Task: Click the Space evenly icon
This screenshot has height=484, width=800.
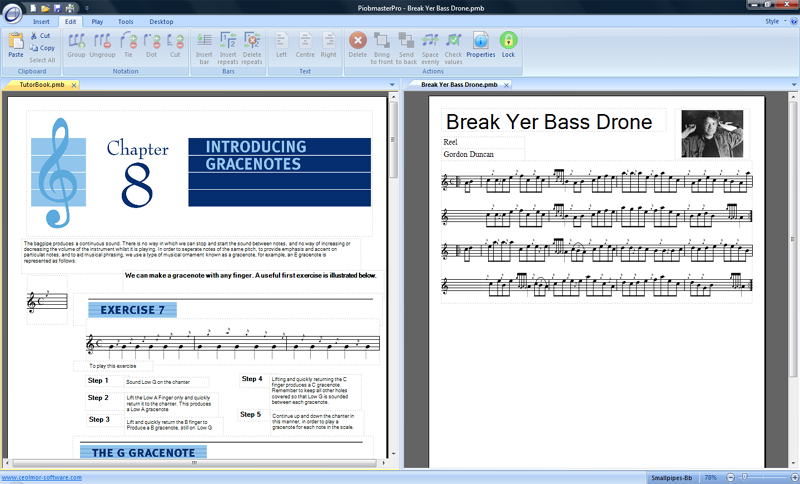Action: [430, 44]
